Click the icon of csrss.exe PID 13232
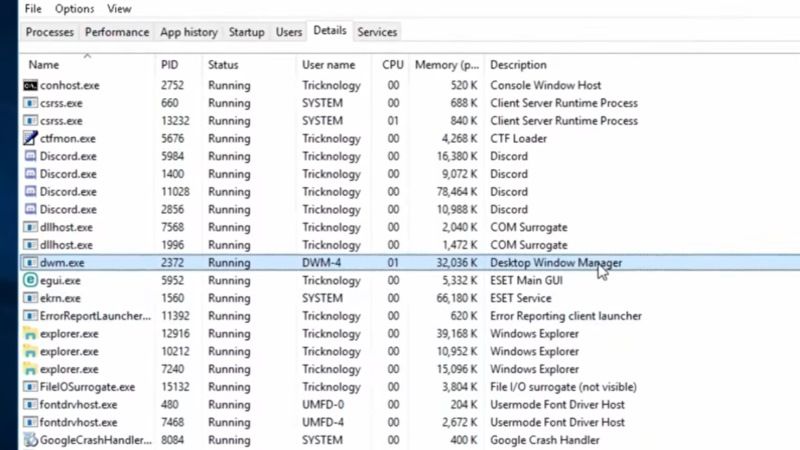This screenshot has height=450, width=800. coord(30,121)
